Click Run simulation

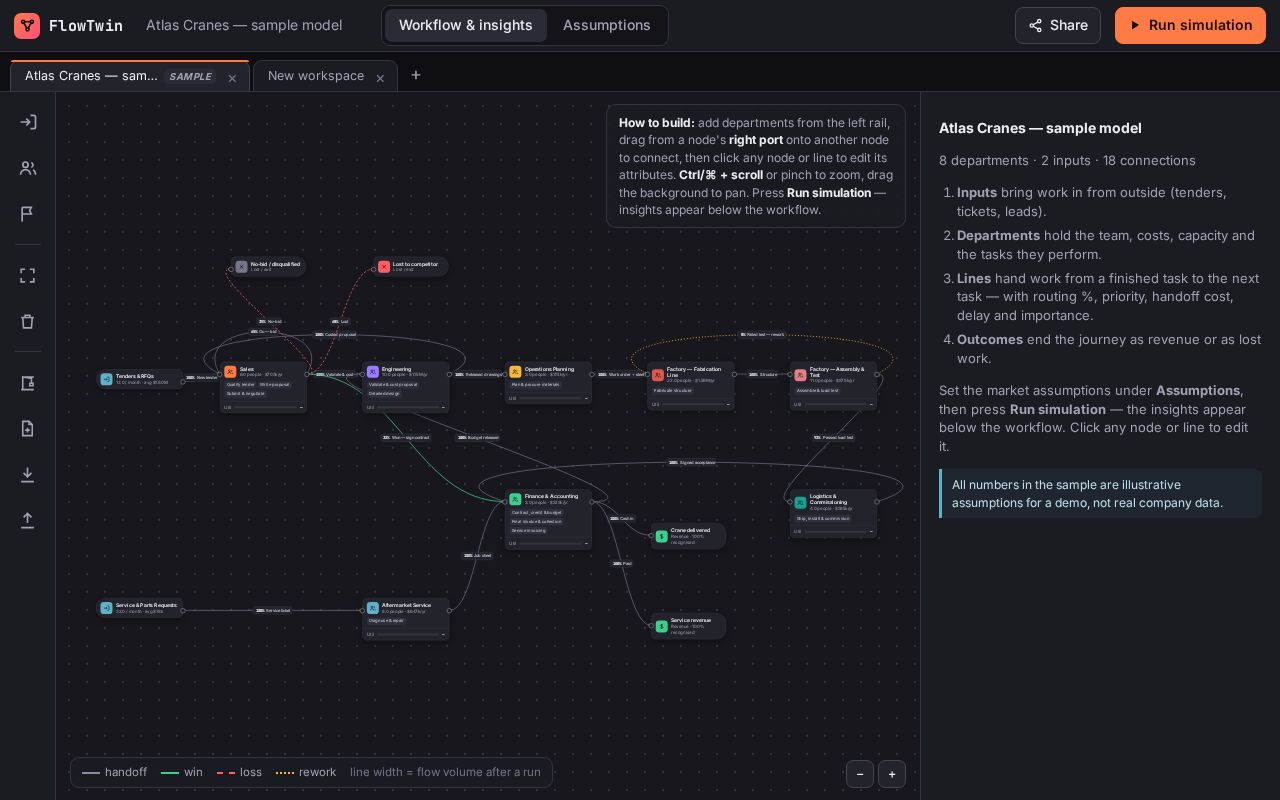pos(1190,25)
